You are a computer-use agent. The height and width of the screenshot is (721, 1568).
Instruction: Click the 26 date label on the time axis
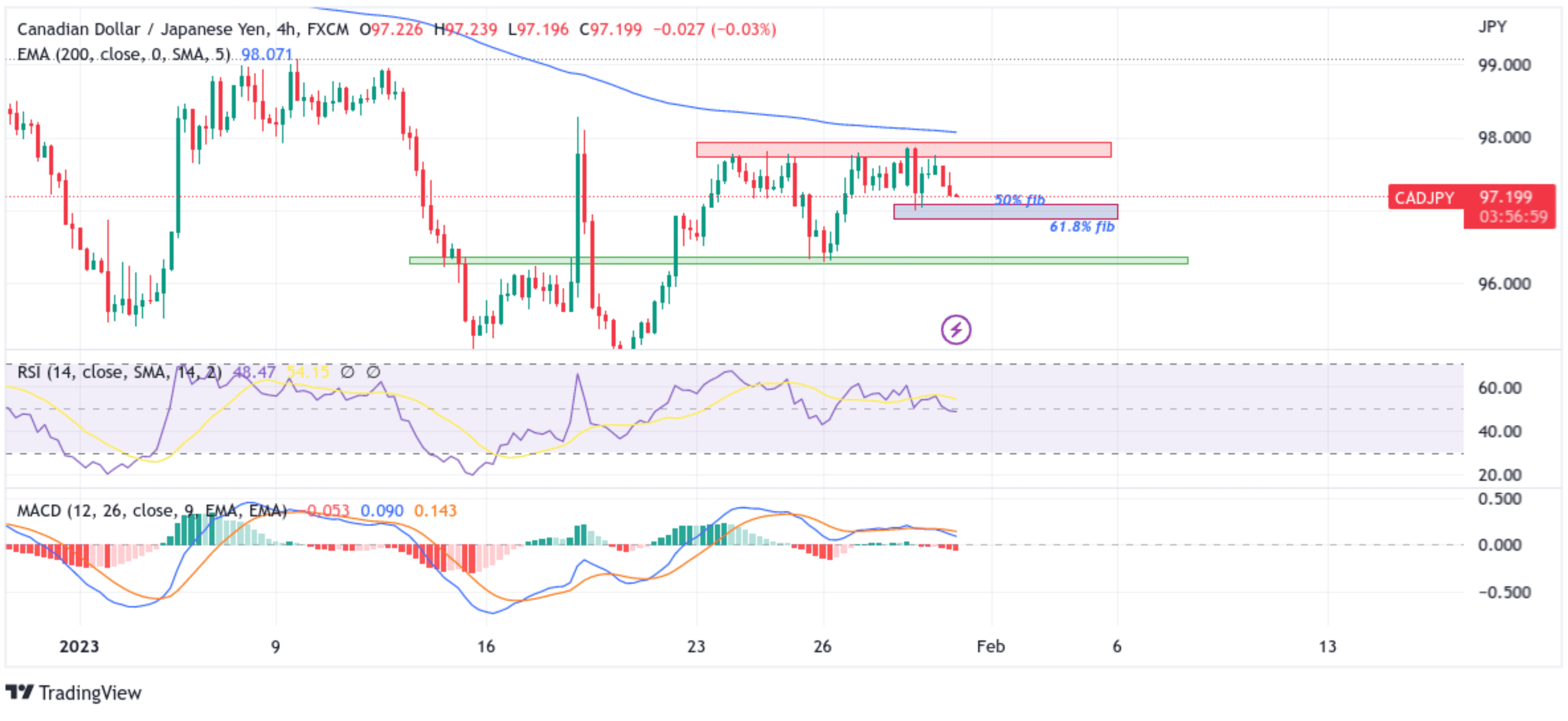click(x=822, y=646)
